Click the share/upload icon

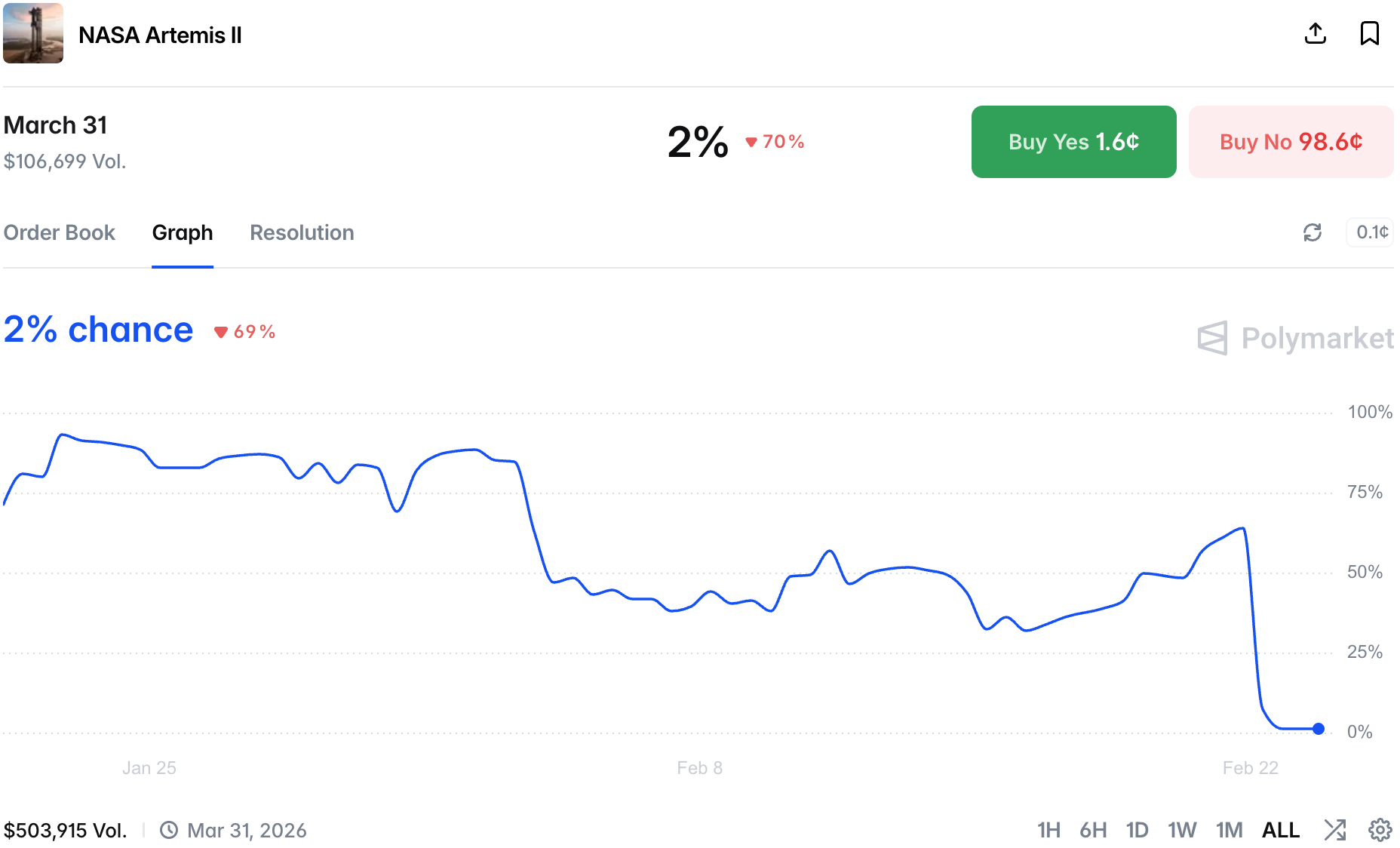(1316, 34)
